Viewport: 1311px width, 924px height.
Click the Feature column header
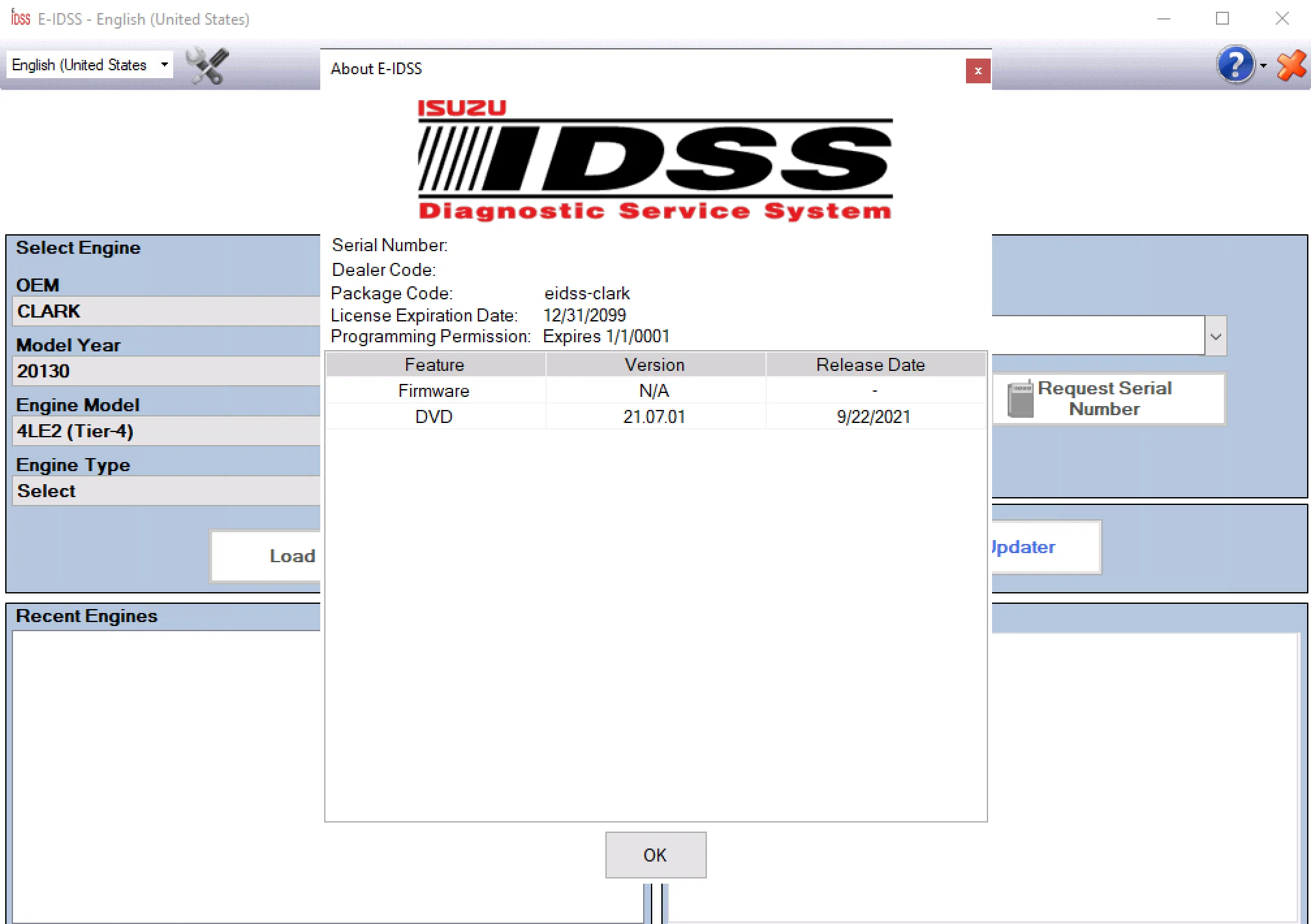[435, 364]
